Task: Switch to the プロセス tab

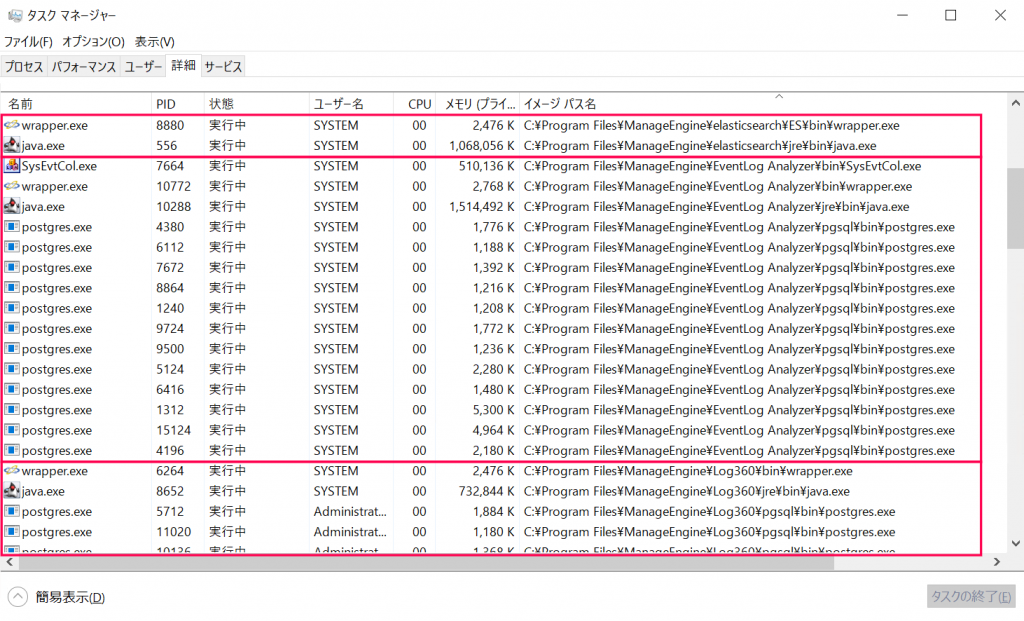Action: click(x=24, y=67)
